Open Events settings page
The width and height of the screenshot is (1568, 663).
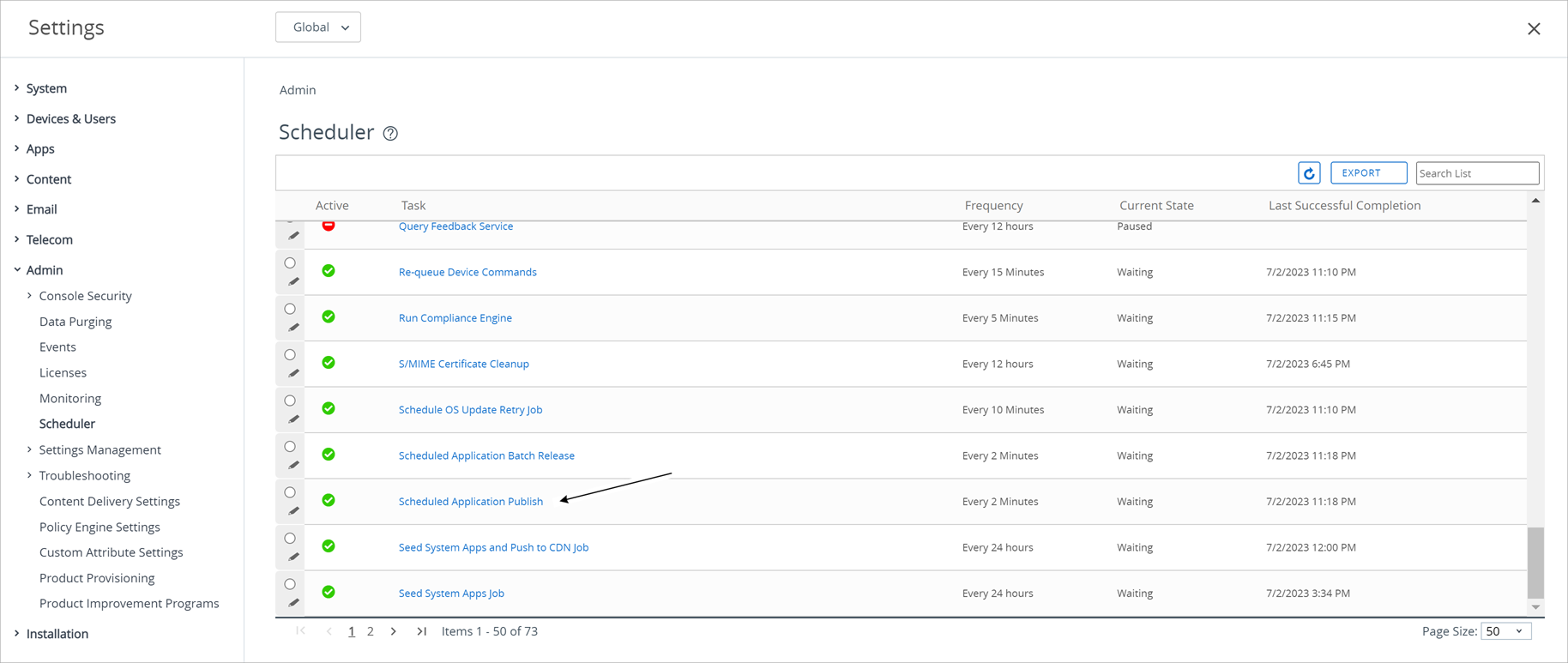(x=57, y=347)
